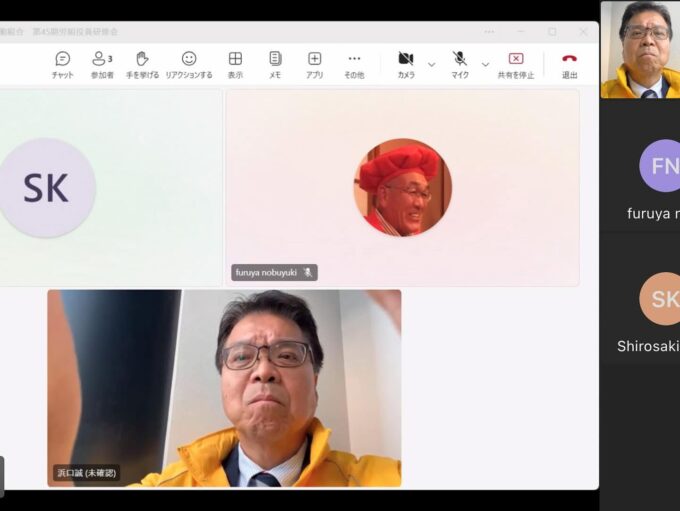Image resolution: width=680 pixels, height=511 pixels.
Task: Open その他 more options menu
Action: (354, 65)
